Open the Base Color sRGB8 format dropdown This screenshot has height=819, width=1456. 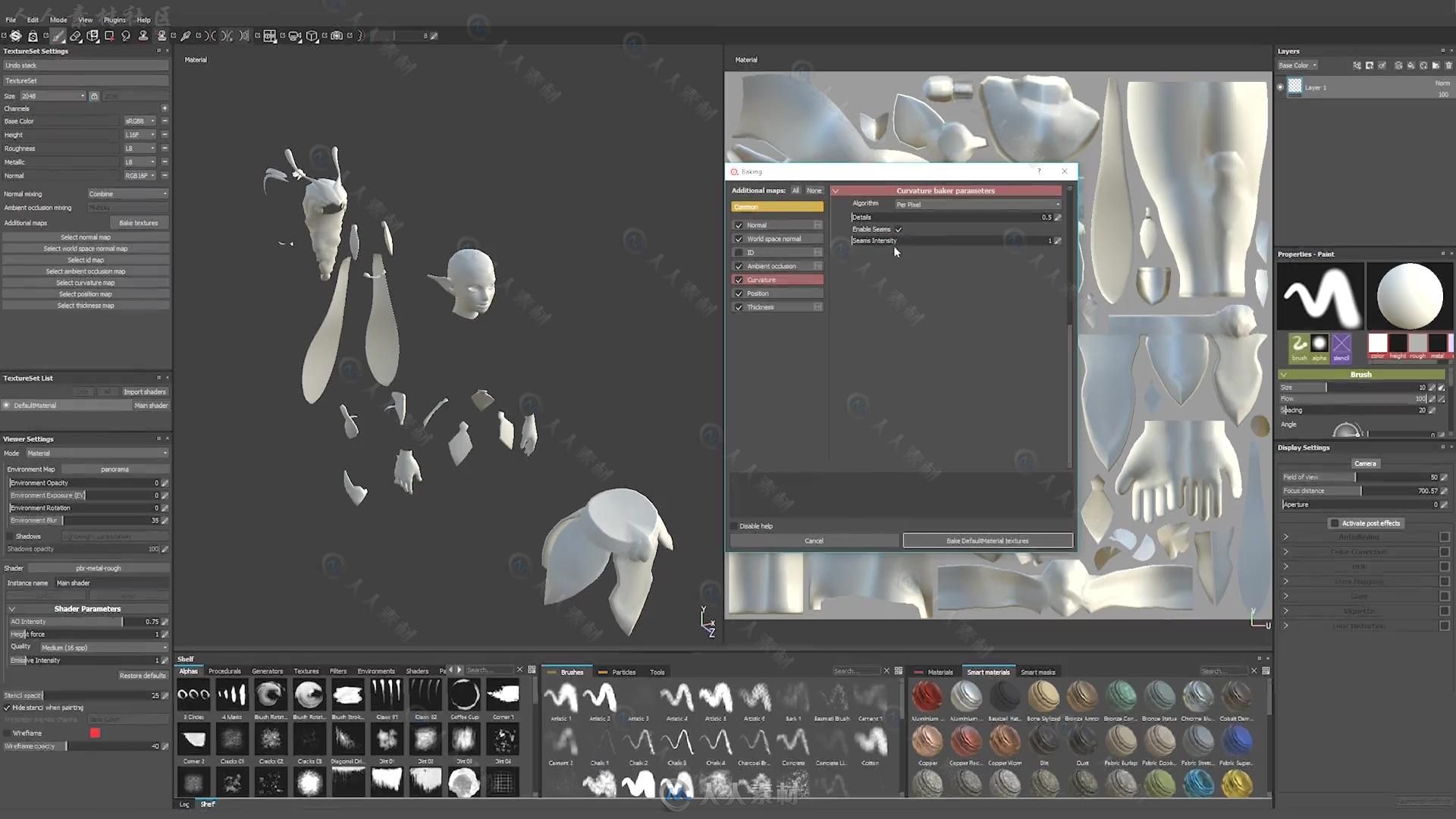[140, 121]
